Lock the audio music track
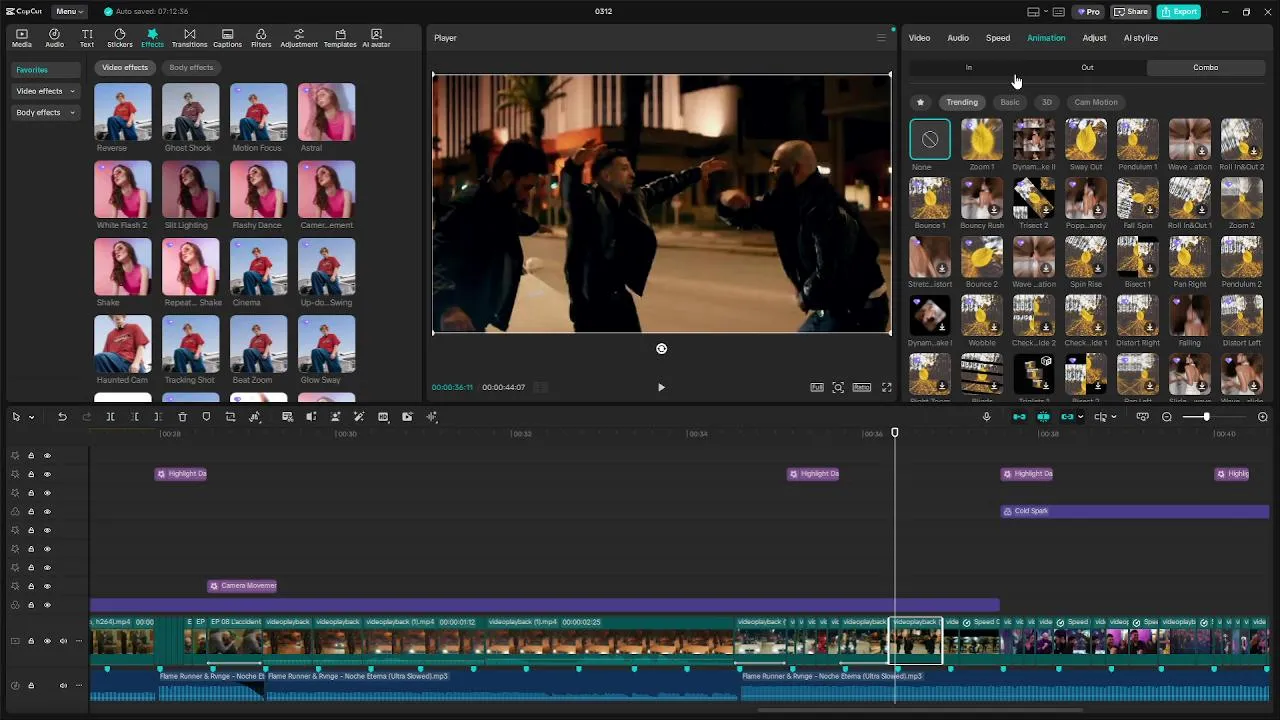This screenshot has width=1280, height=720. [x=31, y=686]
